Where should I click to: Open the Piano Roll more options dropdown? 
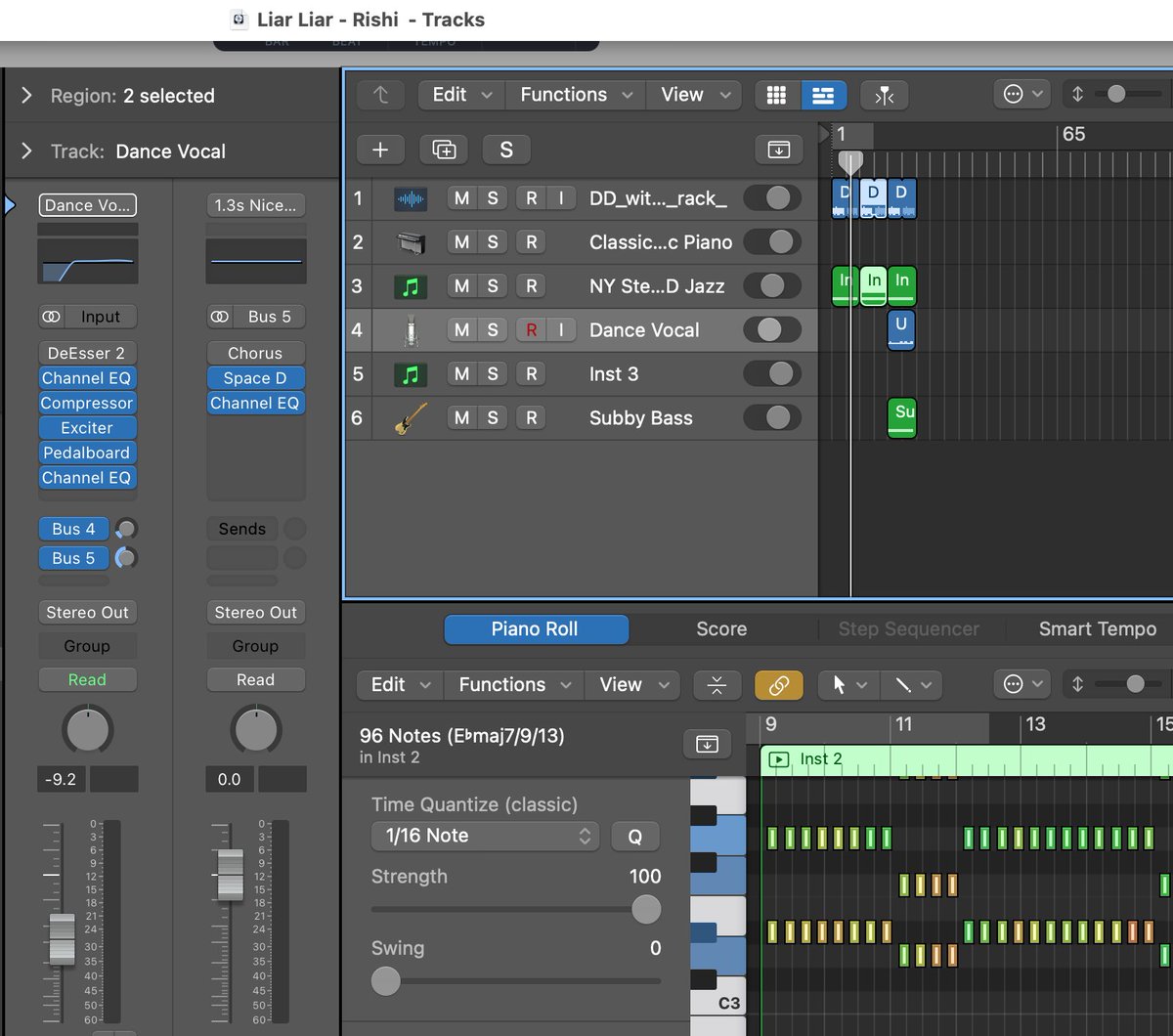(x=1022, y=685)
